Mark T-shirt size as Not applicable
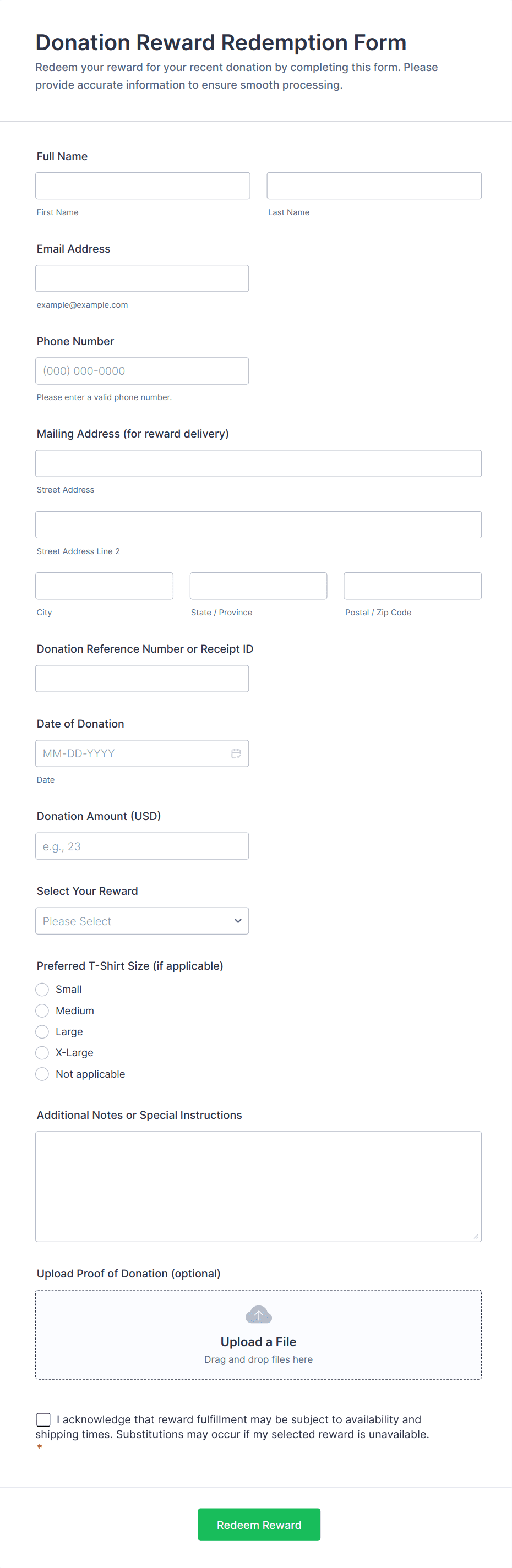The width and height of the screenshot is (512, 1568). pos(42,1074)
